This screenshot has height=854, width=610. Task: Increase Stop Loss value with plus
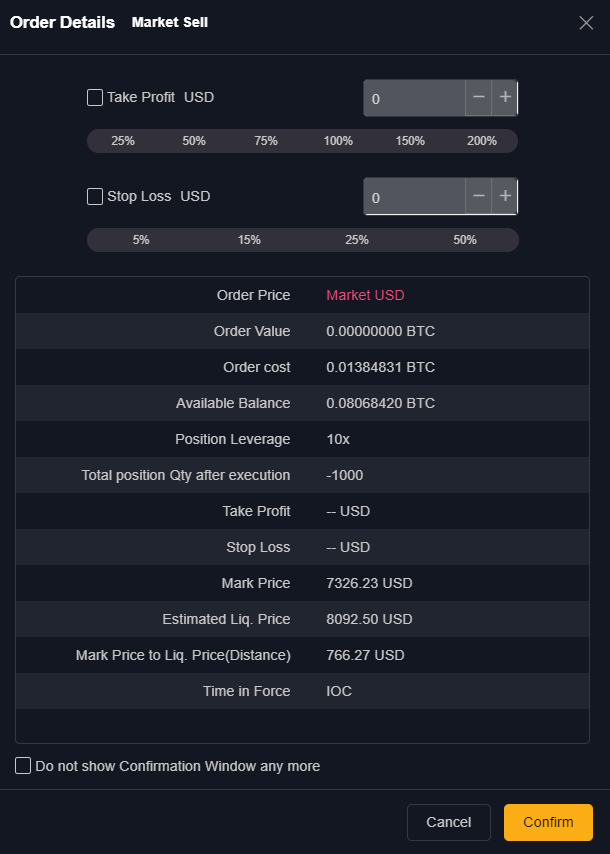(x=505, y=196)
